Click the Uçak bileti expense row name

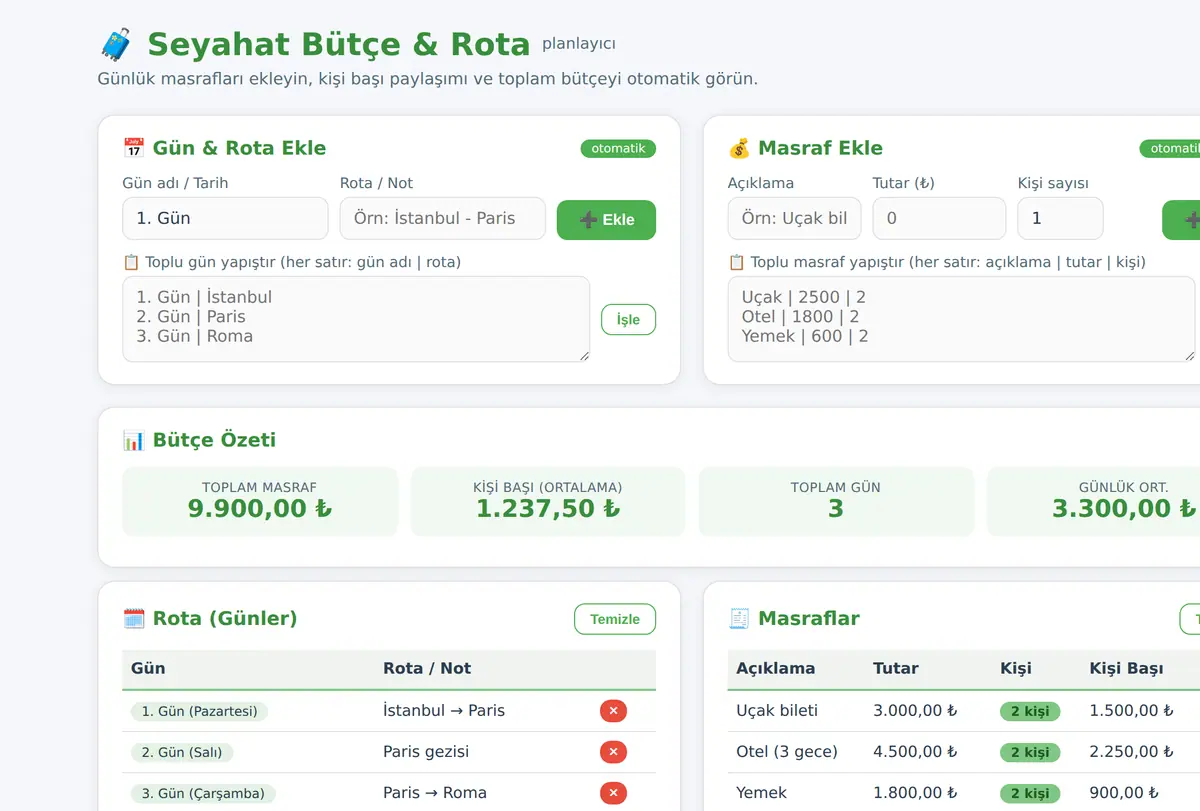(777, 711)
